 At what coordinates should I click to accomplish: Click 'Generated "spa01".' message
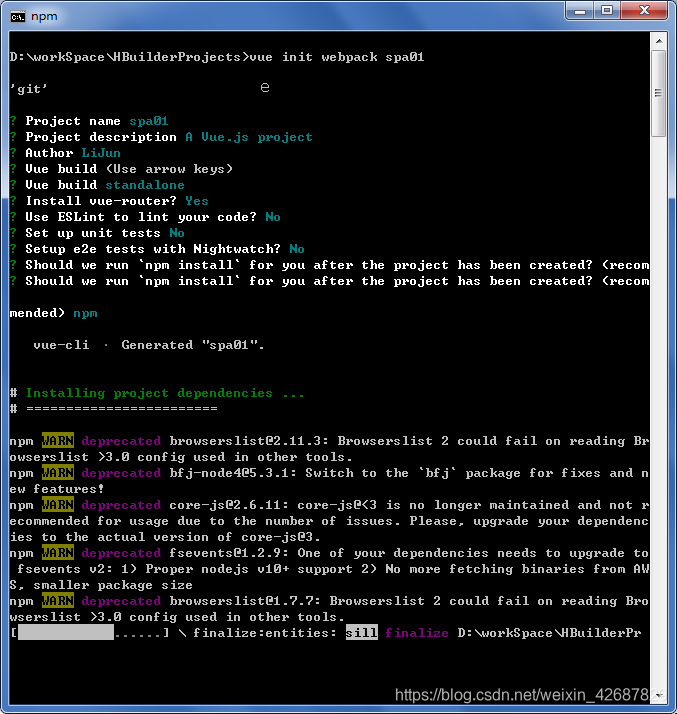click(193, 345)
